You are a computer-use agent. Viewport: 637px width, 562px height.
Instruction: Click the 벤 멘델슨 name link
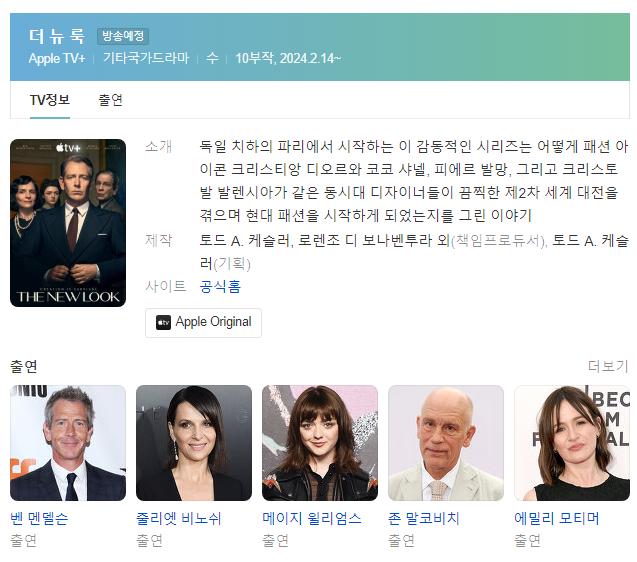point(39,518)
